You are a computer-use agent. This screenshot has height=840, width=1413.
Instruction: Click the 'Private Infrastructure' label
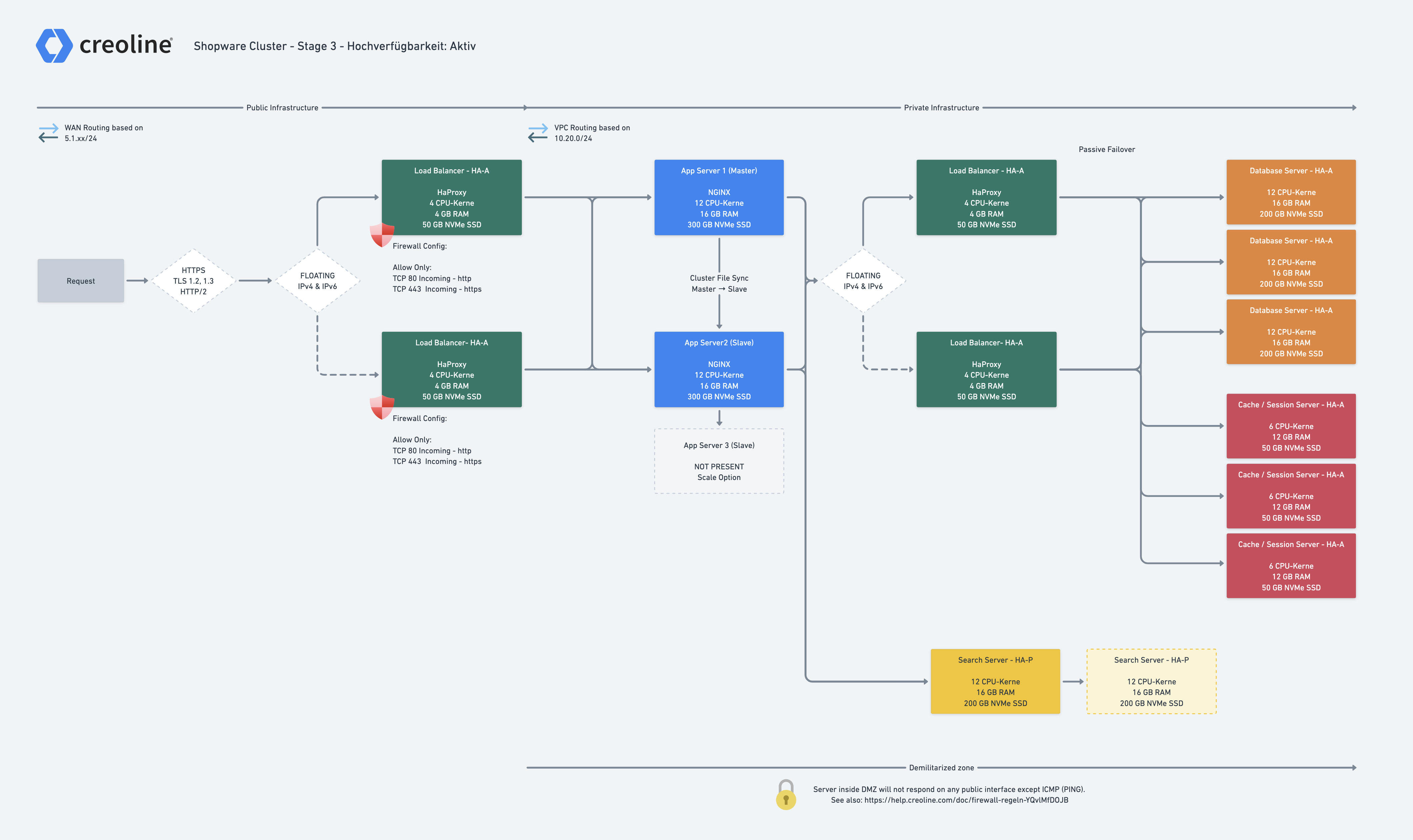(942, 108)
